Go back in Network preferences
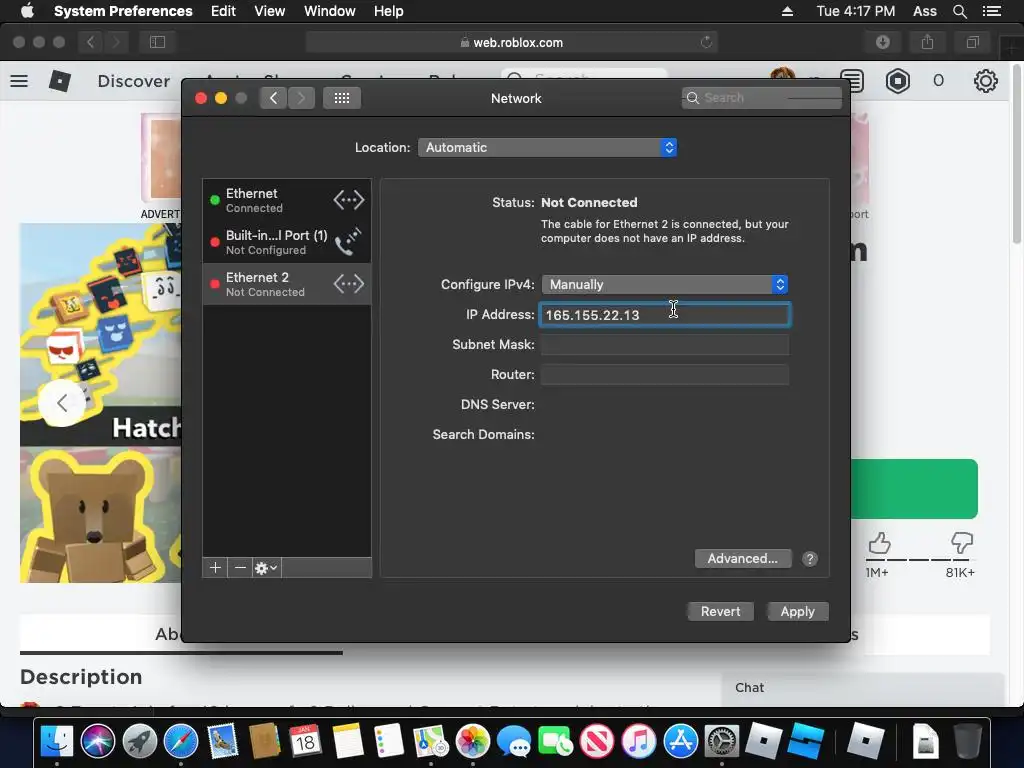 (x=273, y=98)
